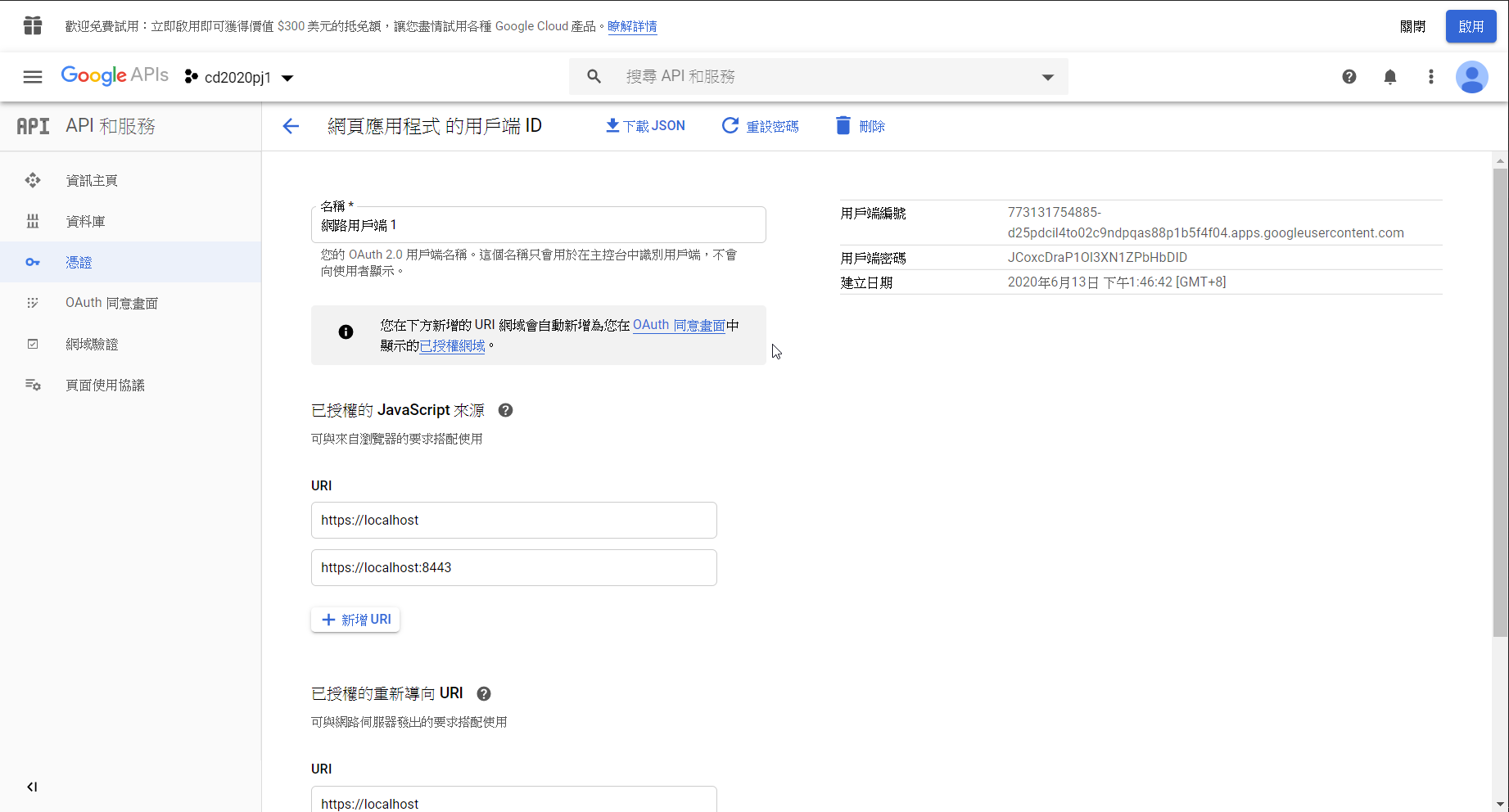The width and height of the screenshot is (1509, 812).
Task: Click 下載 JSON button
Action: coord(645,126)
